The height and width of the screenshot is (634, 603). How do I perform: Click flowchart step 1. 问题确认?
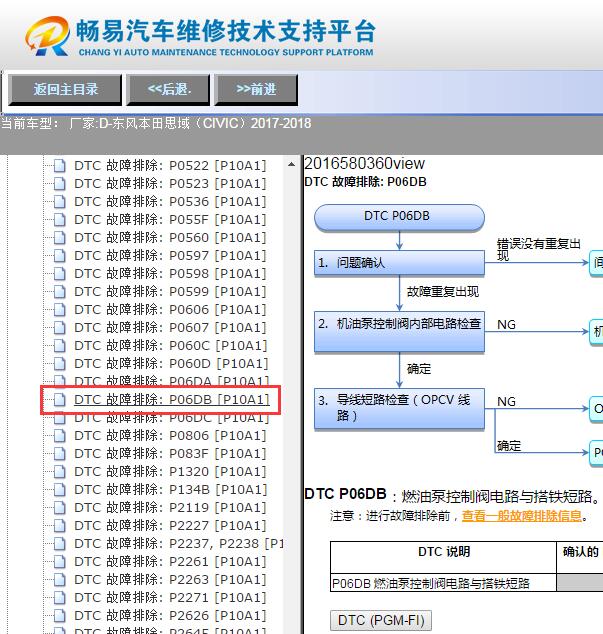click(399, 263)
